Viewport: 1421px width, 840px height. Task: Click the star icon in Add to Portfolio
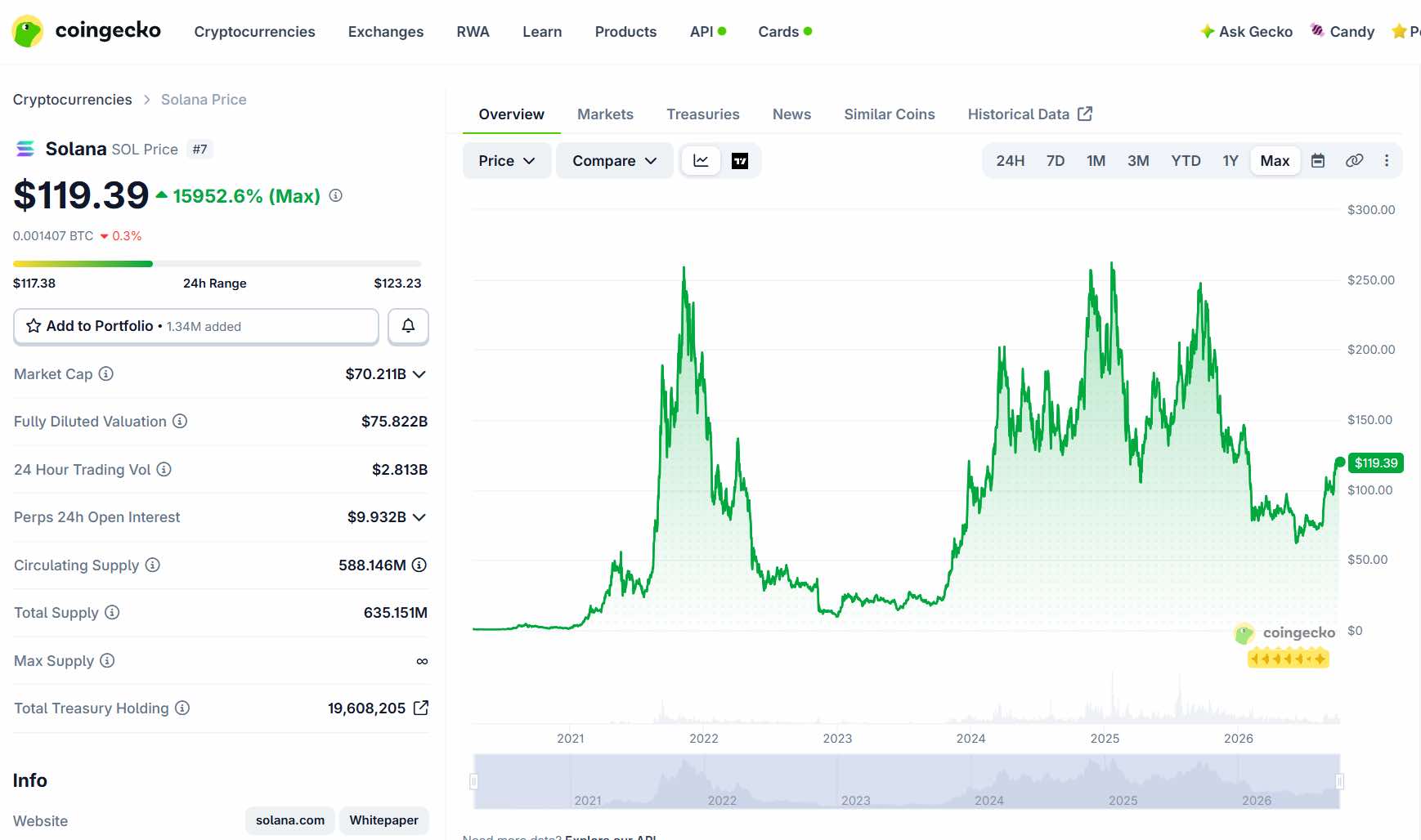[x=34, y=326]
